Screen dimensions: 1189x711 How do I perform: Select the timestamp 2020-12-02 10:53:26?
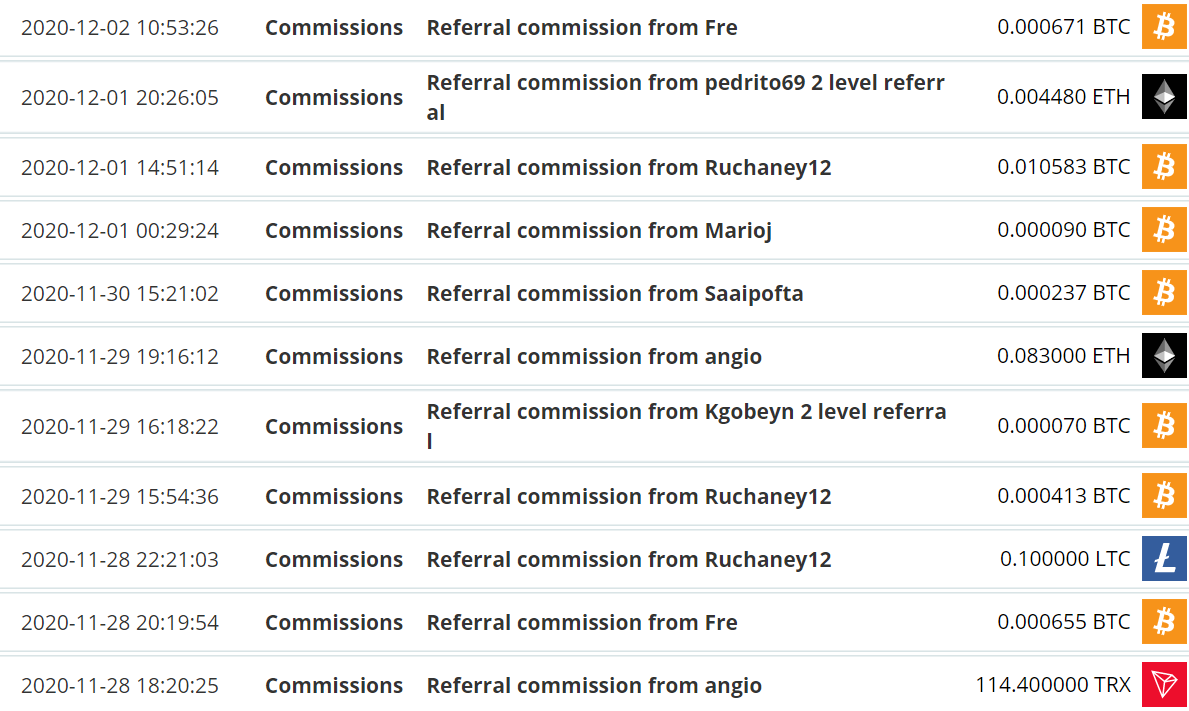click(x=120, y=27)
